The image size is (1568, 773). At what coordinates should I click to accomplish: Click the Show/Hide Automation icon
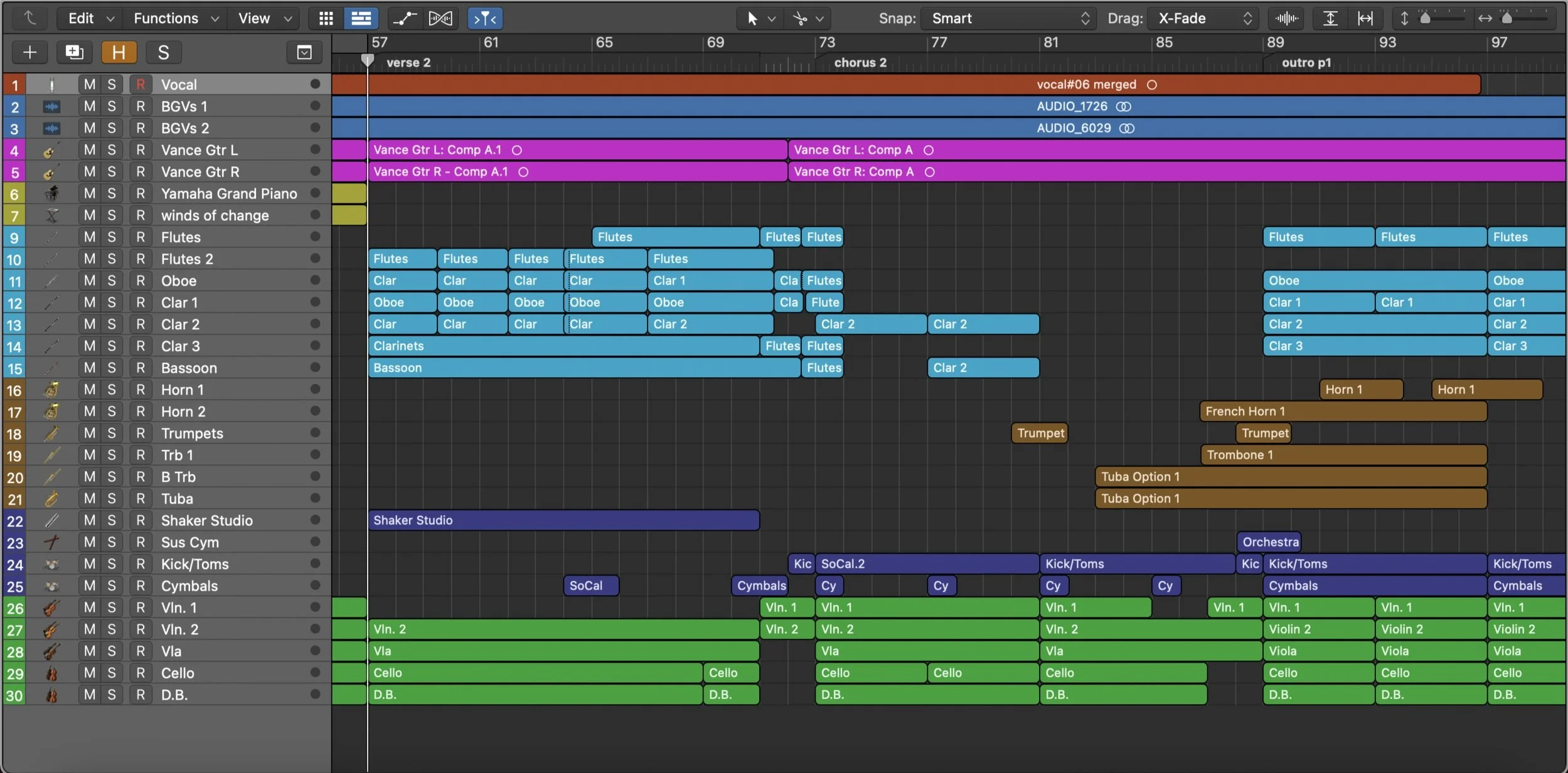tap(405, 18)
